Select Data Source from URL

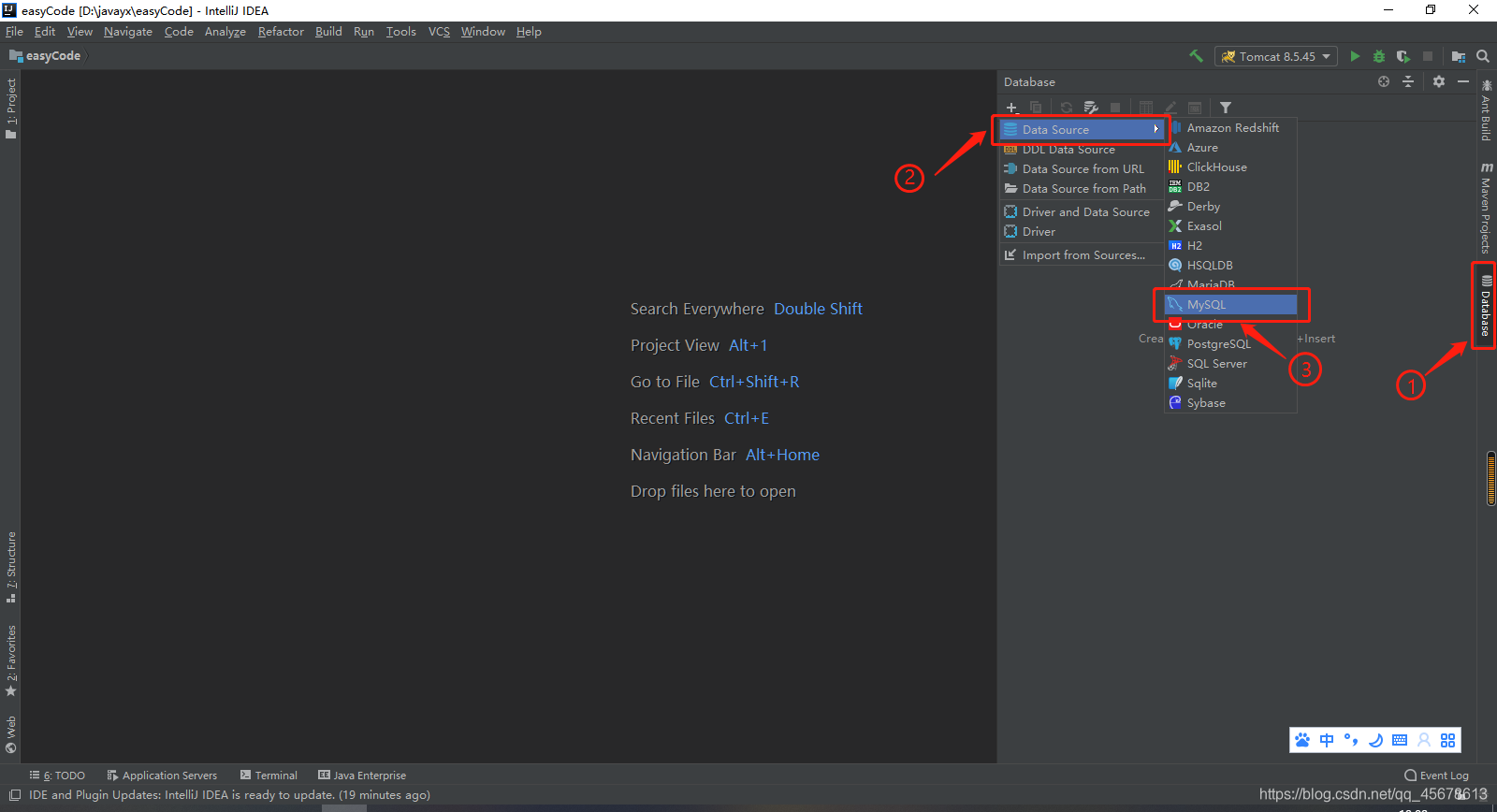tap(1082, 169)
